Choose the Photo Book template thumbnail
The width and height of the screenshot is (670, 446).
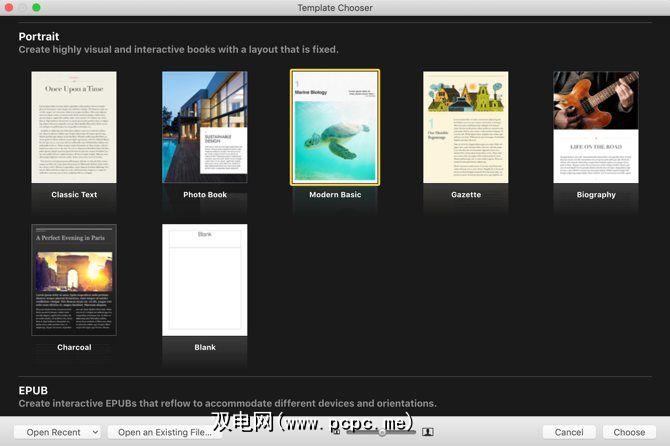click(205, 127)
